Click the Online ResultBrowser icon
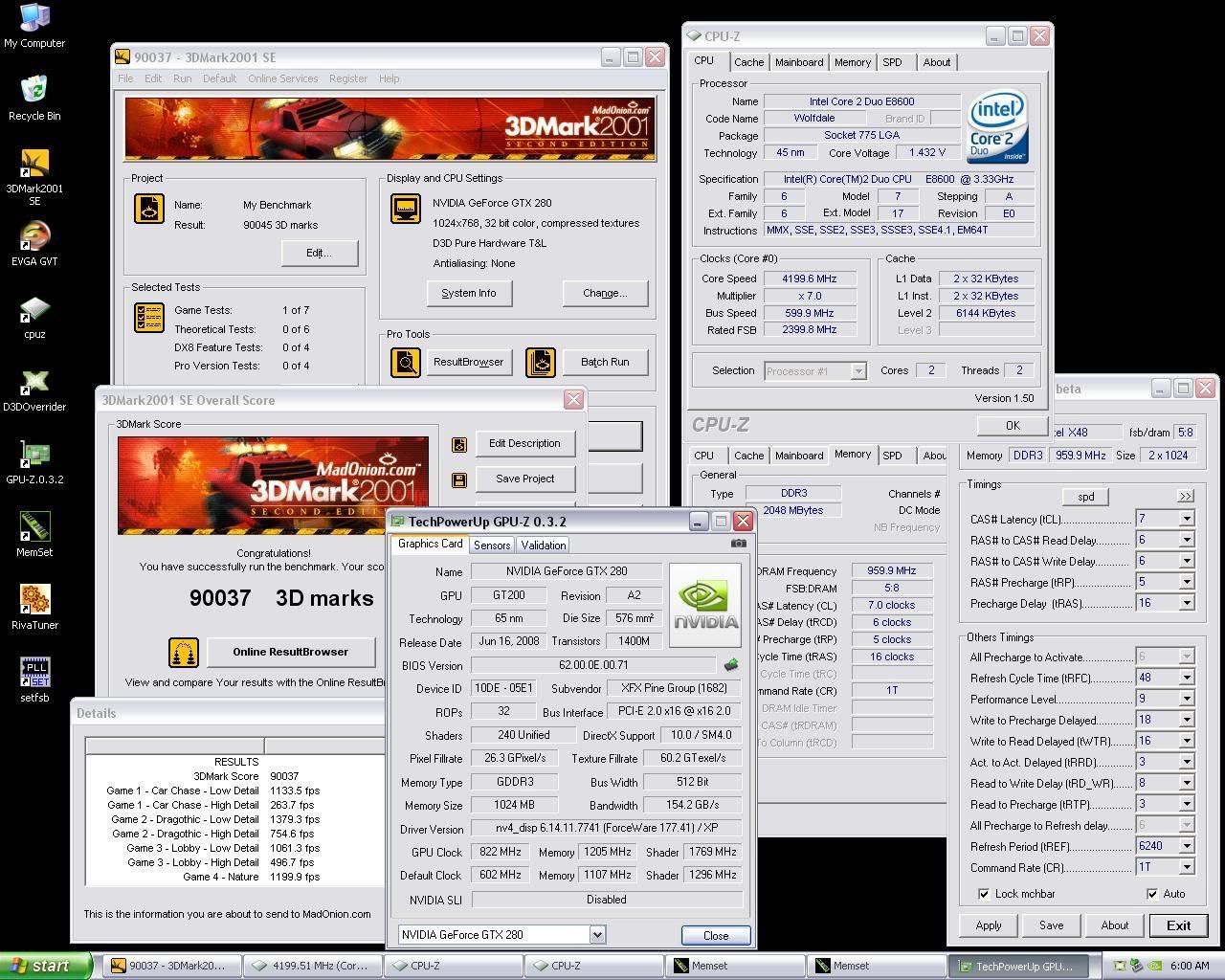Screen dimensions: 1225x980 tap(183, 653)
